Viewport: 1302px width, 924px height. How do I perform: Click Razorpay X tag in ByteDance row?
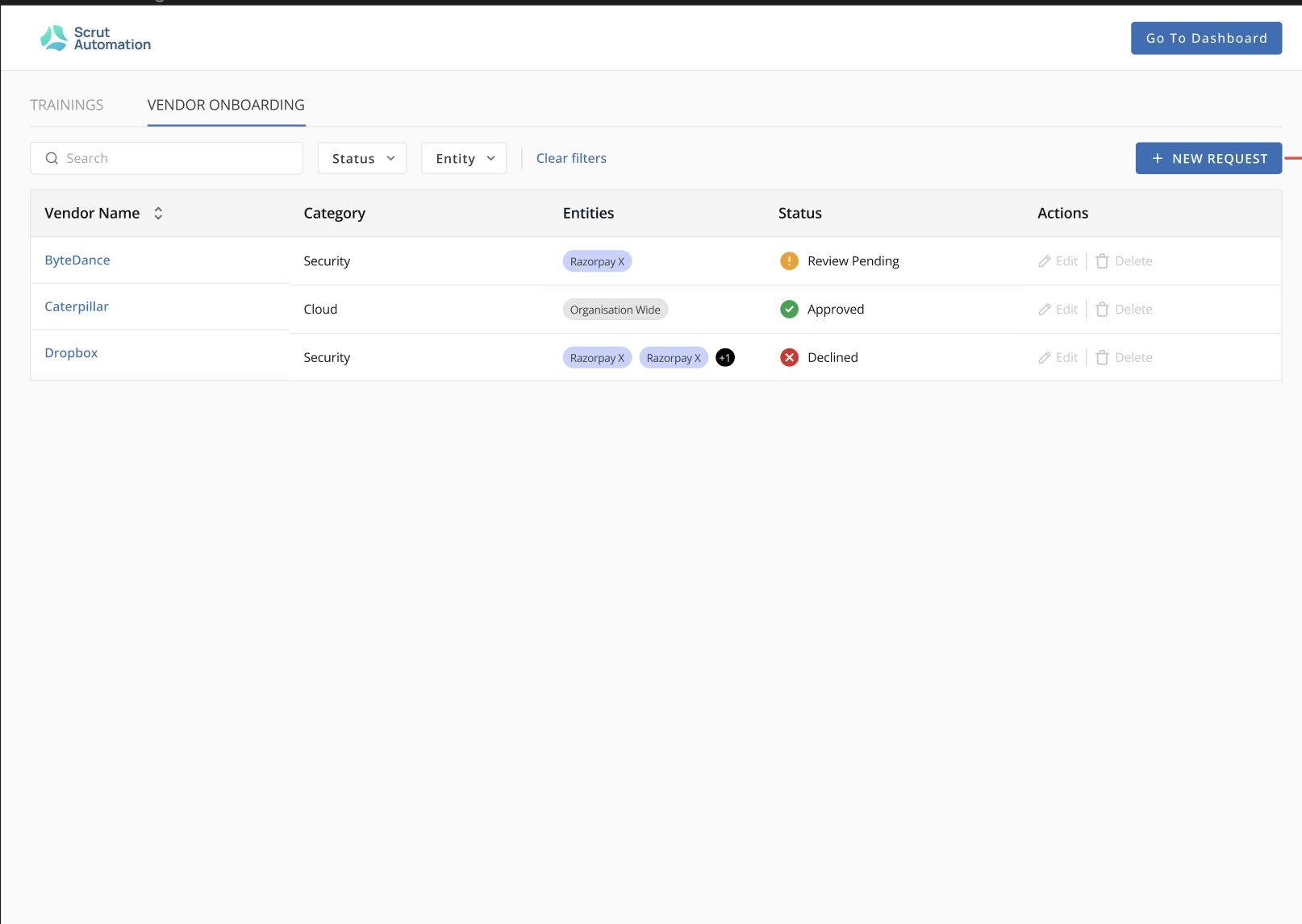tap(597, 261)
